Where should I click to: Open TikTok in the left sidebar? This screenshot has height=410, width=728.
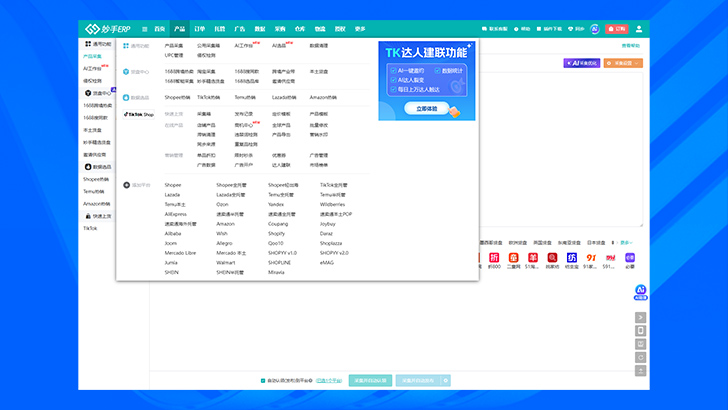[x=90, y=228]
